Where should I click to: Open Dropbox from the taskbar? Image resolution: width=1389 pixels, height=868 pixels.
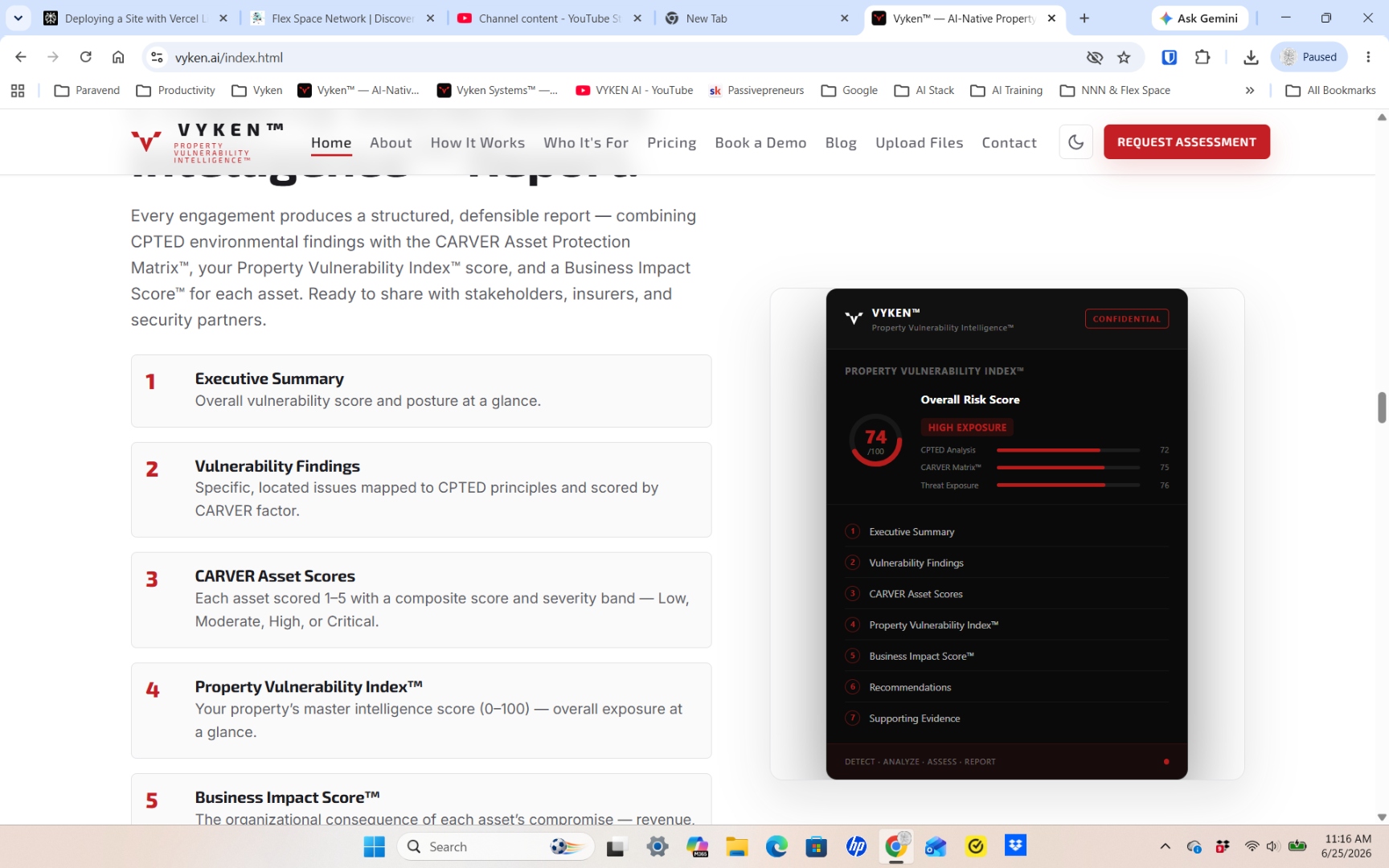(x=1015, y=846)
